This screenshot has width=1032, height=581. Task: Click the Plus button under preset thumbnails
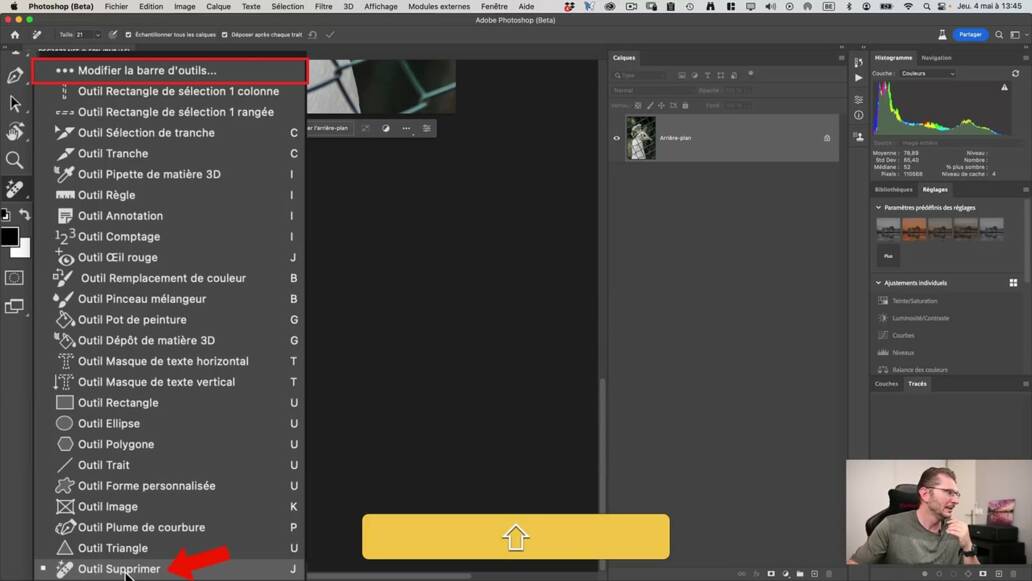pos(887,256)
